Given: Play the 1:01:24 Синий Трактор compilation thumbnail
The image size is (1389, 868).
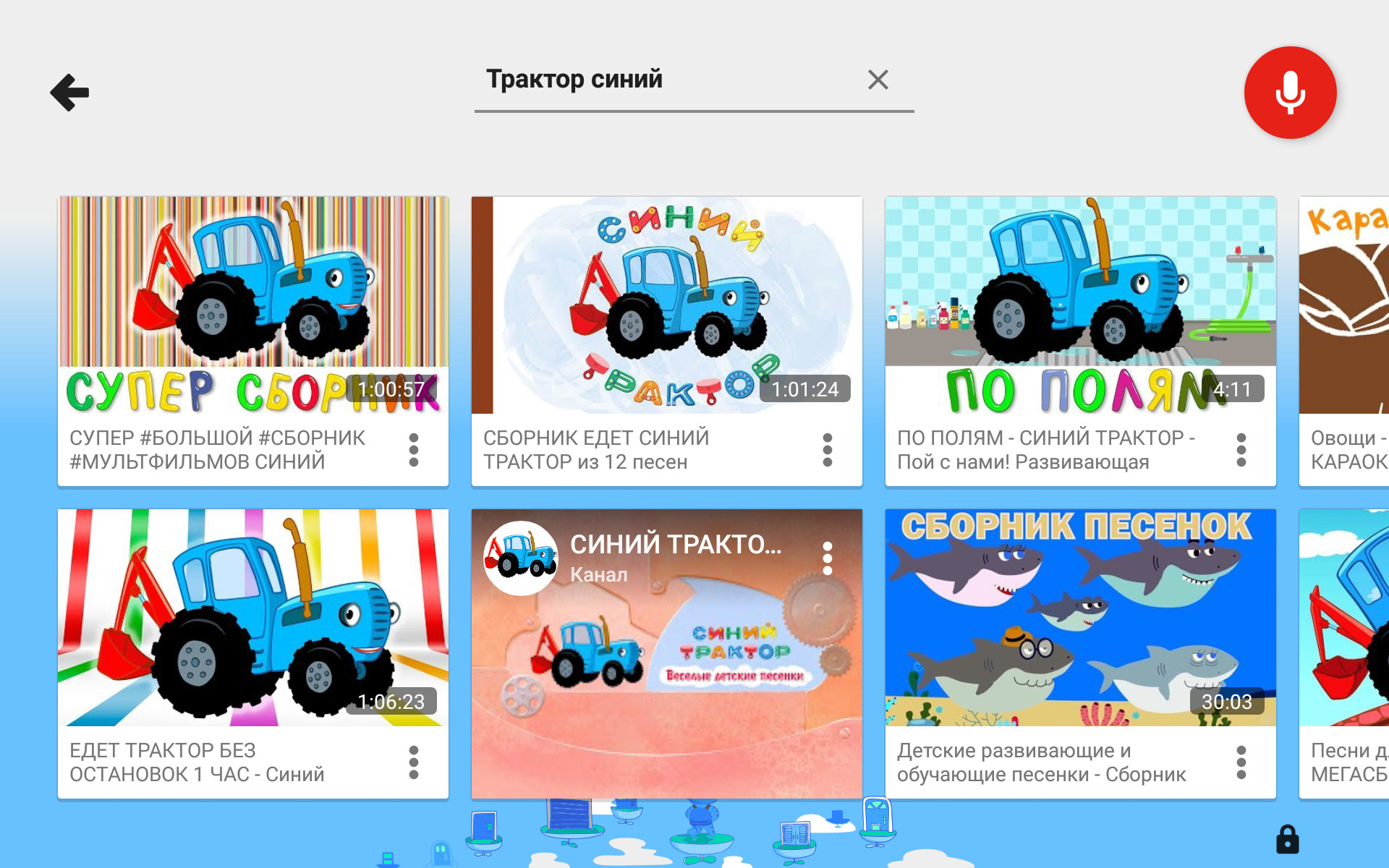Looking at the screenshot, I should (667, 305).
